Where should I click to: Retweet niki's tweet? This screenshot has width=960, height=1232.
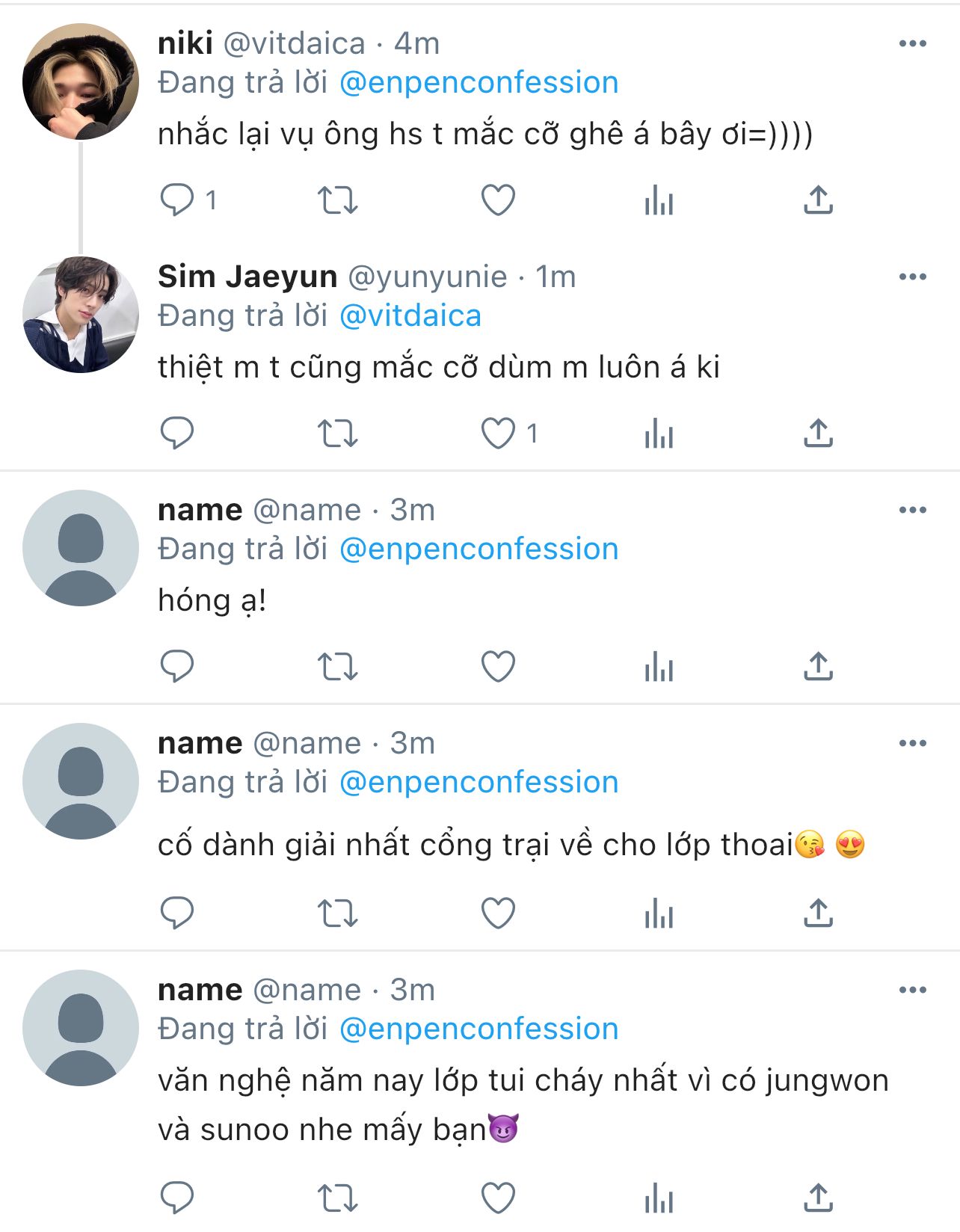pyautogui.click(x=338, y=200)
